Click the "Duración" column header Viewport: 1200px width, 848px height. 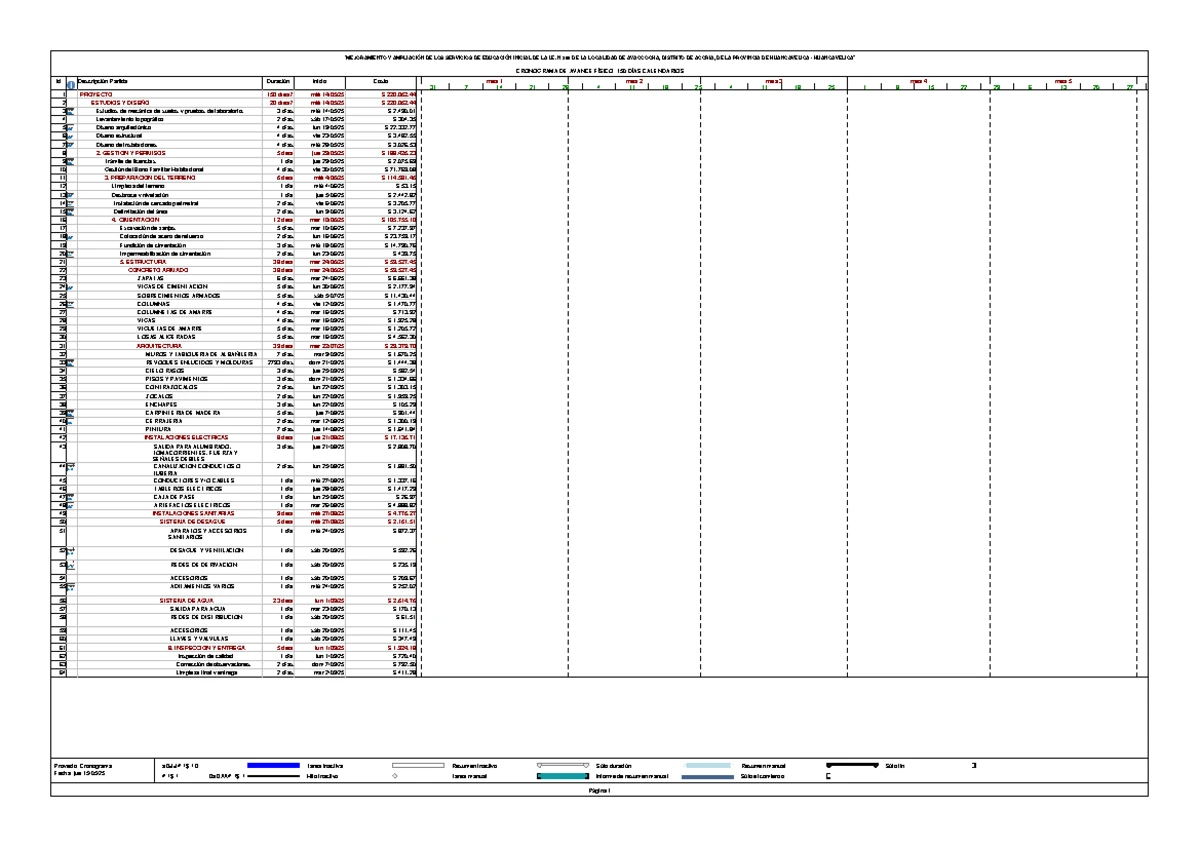click(278, 80)
